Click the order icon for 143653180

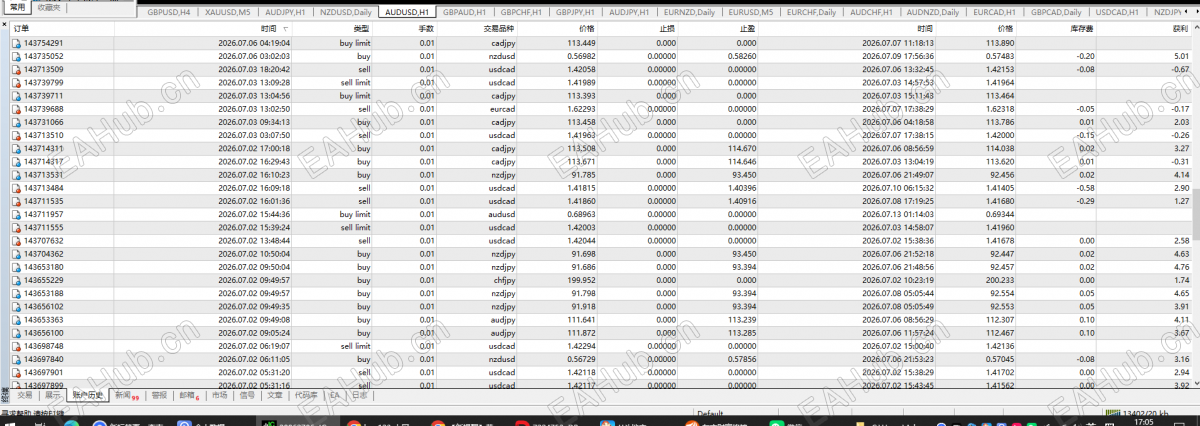[x=16, y=267]
